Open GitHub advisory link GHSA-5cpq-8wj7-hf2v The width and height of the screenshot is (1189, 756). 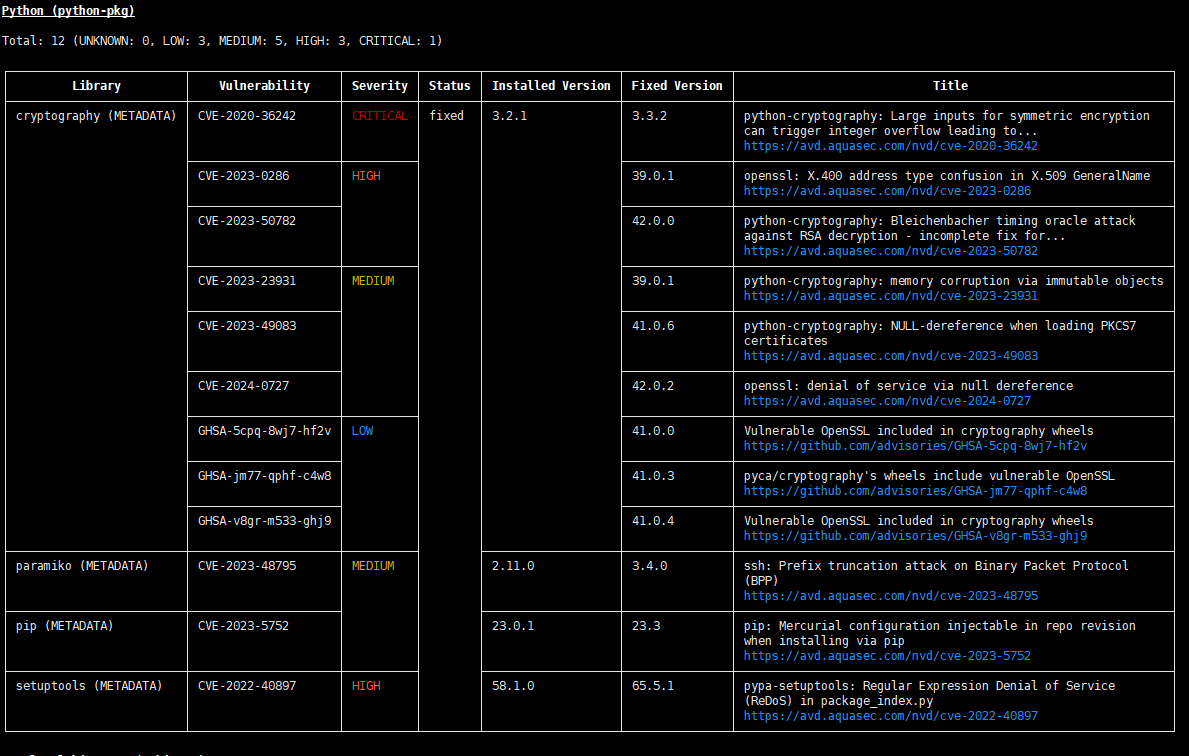pos(915,446)
